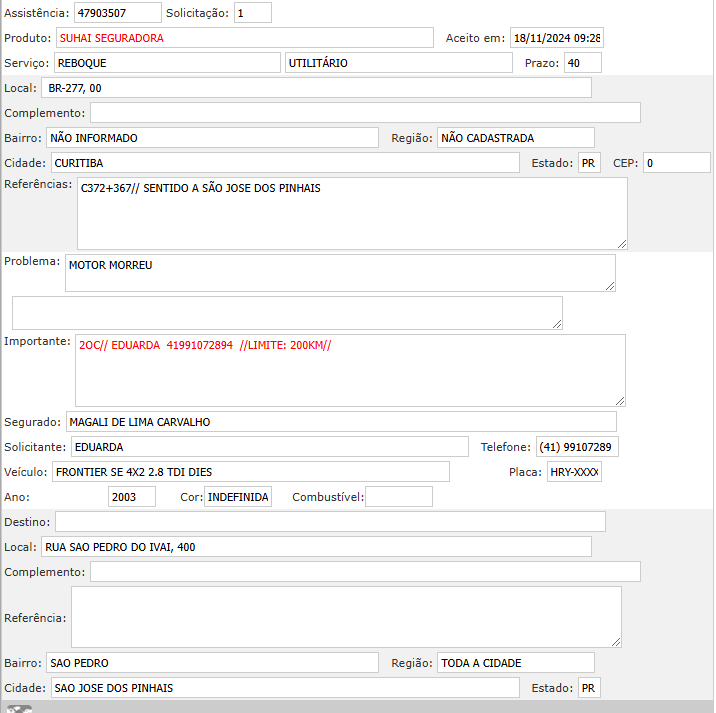Click the Referências text area resize handle
716x713 pixels.
tap(621, 243)
